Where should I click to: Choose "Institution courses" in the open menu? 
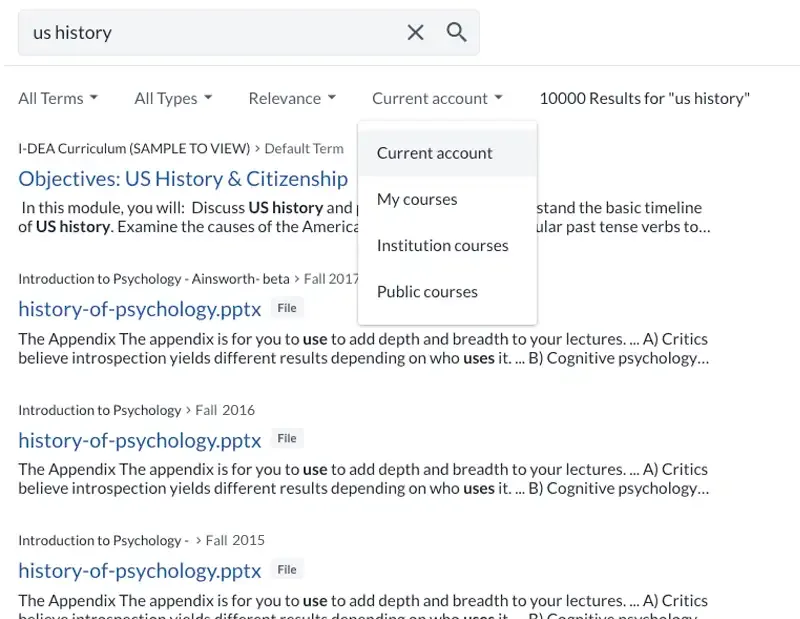(442, 245)
